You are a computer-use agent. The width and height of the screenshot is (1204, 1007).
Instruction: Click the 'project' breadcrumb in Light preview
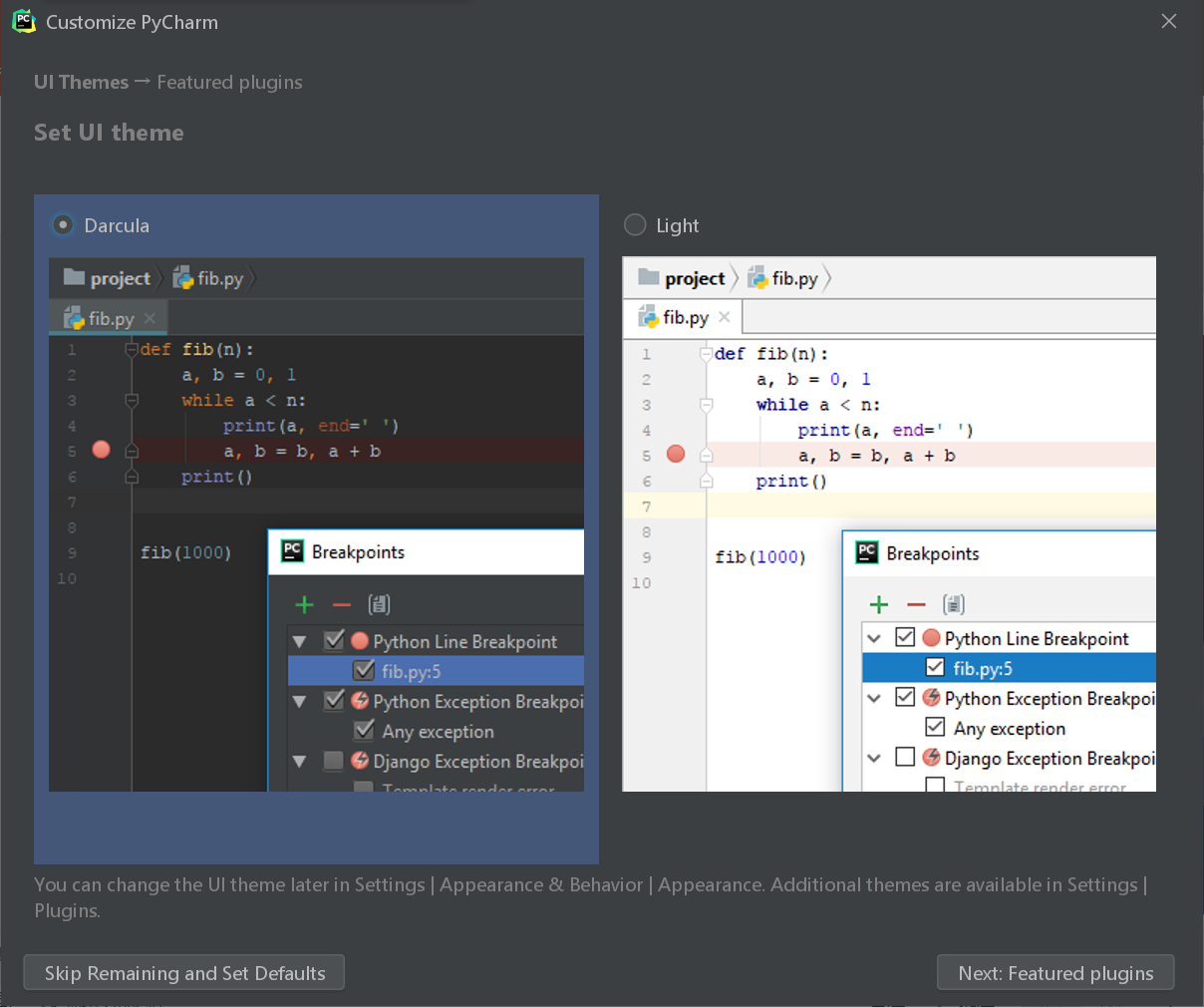pos(695,278)
